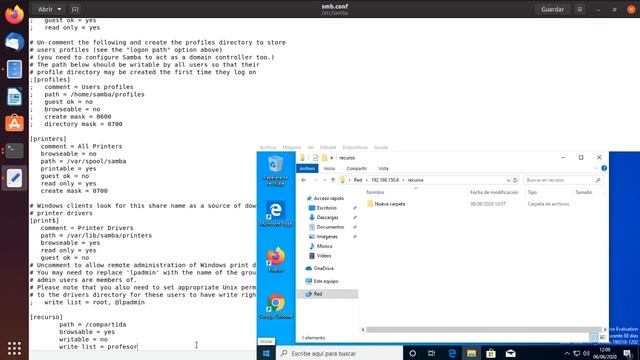Refresh the Explorer folder view
Screen dimensions: 640x360
point(516,180)
